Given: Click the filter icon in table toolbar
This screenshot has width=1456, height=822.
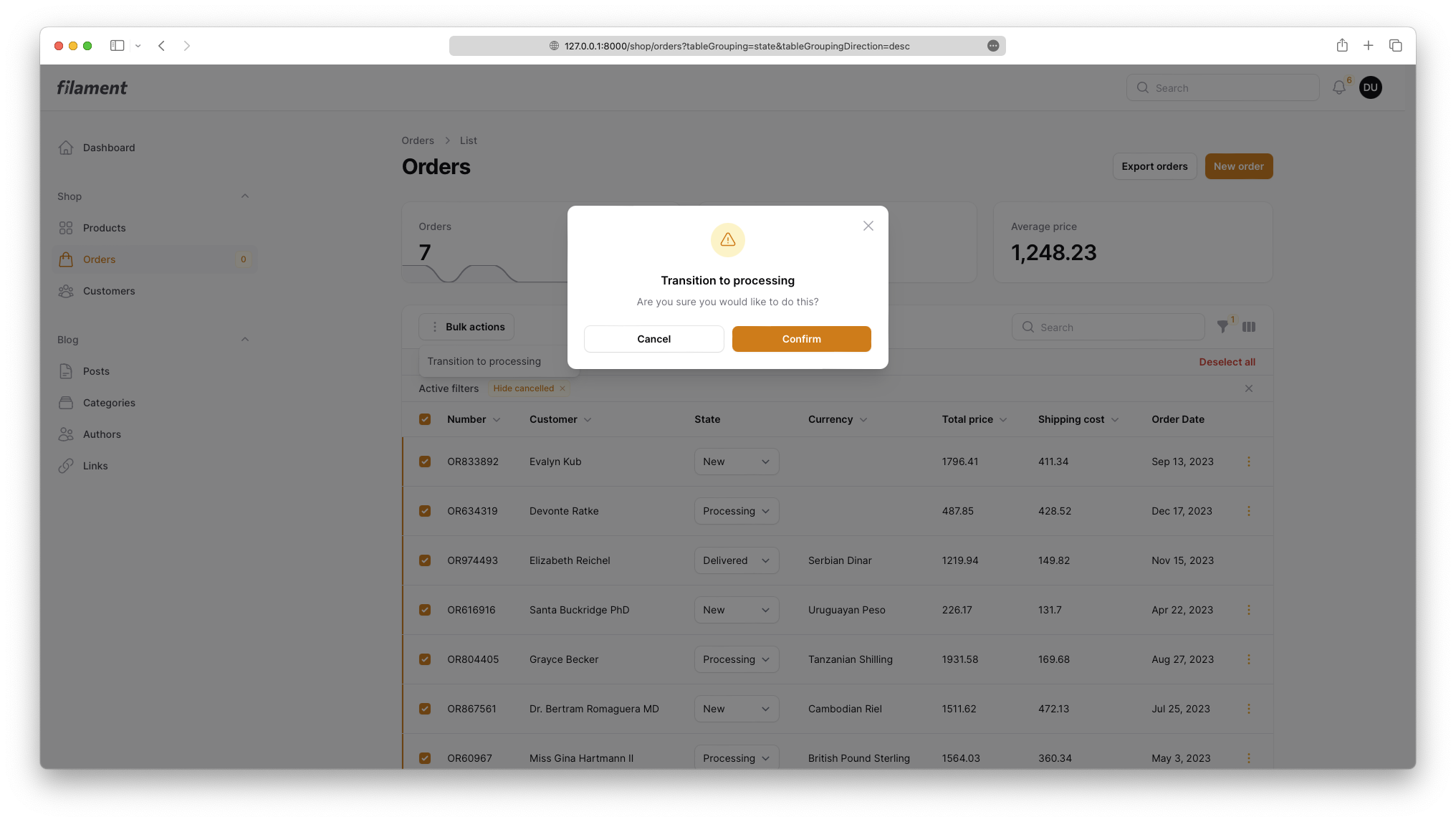Looking at the screenshot, I should (x=1223, y=327).
